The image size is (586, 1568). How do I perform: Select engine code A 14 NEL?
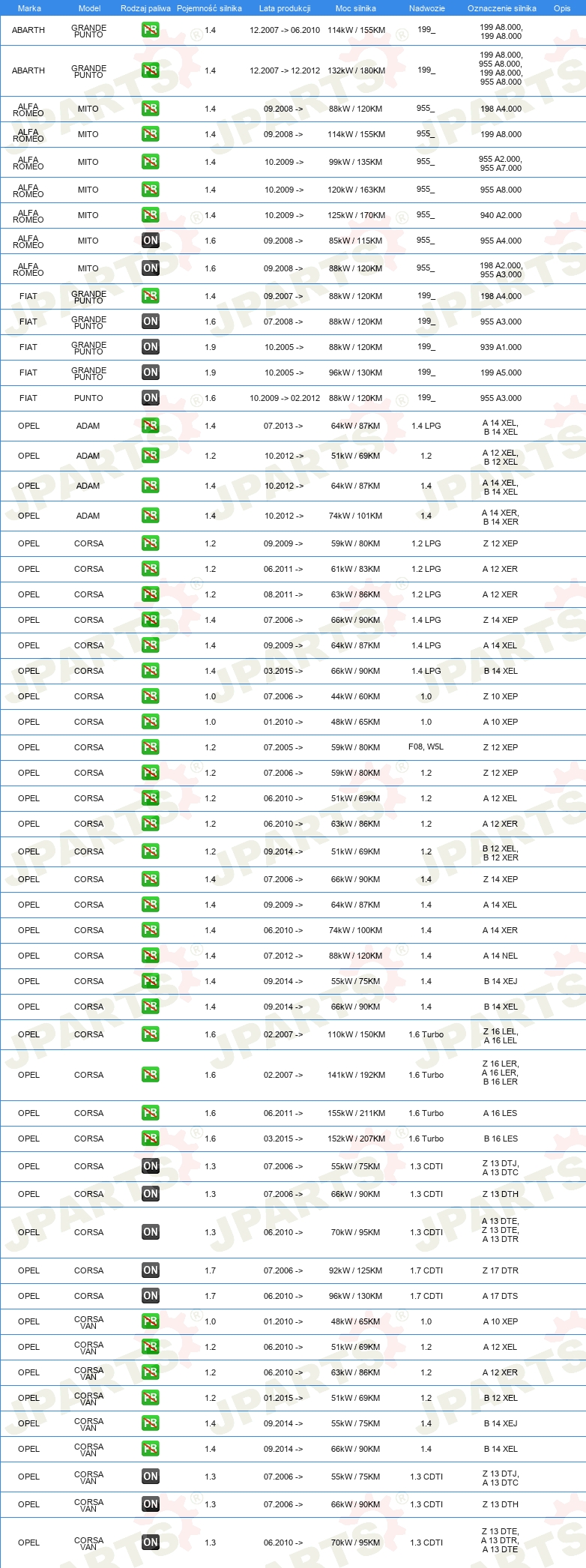(501, 956)
